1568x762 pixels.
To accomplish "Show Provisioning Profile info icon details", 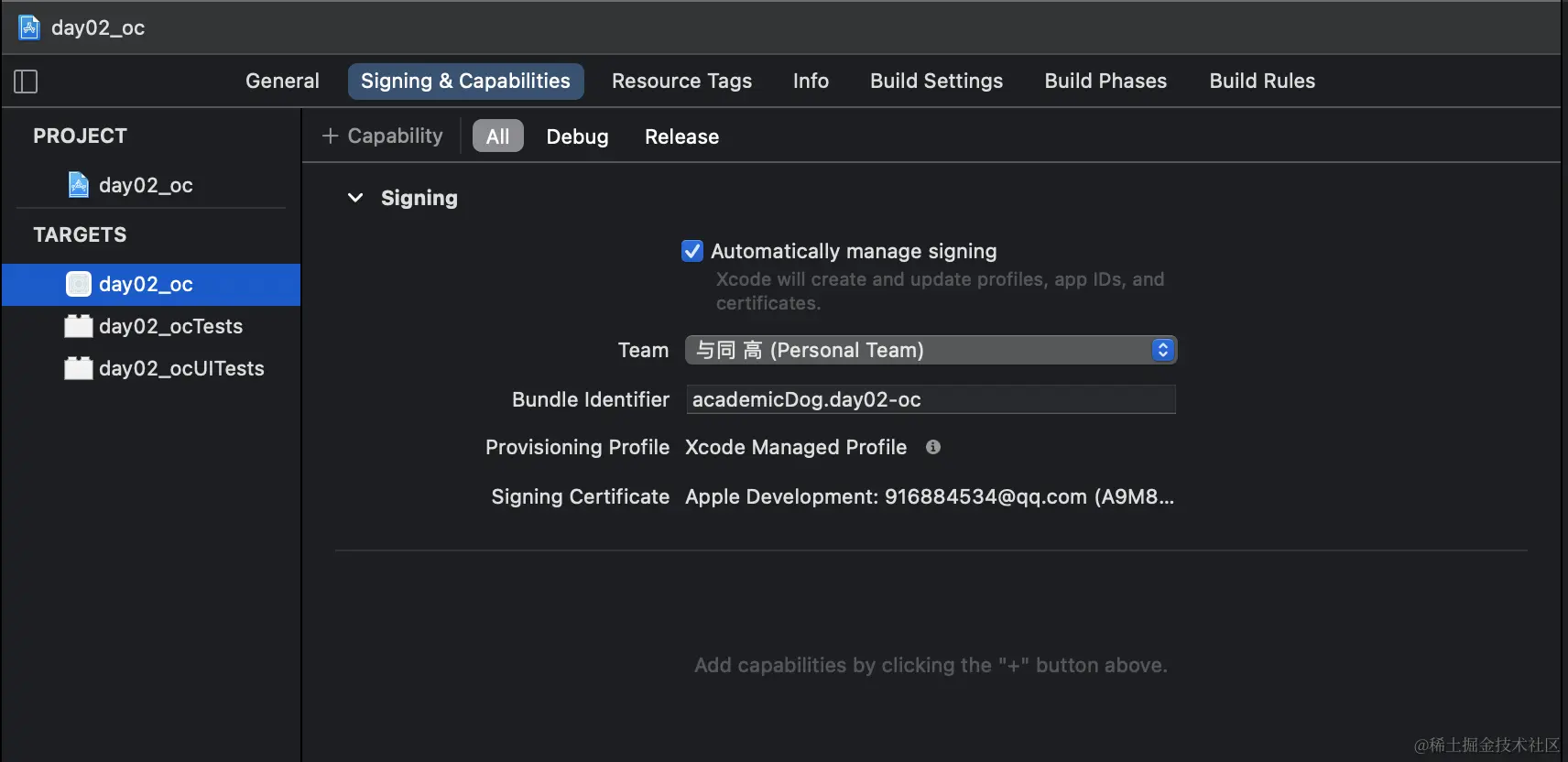I will 933,447.
